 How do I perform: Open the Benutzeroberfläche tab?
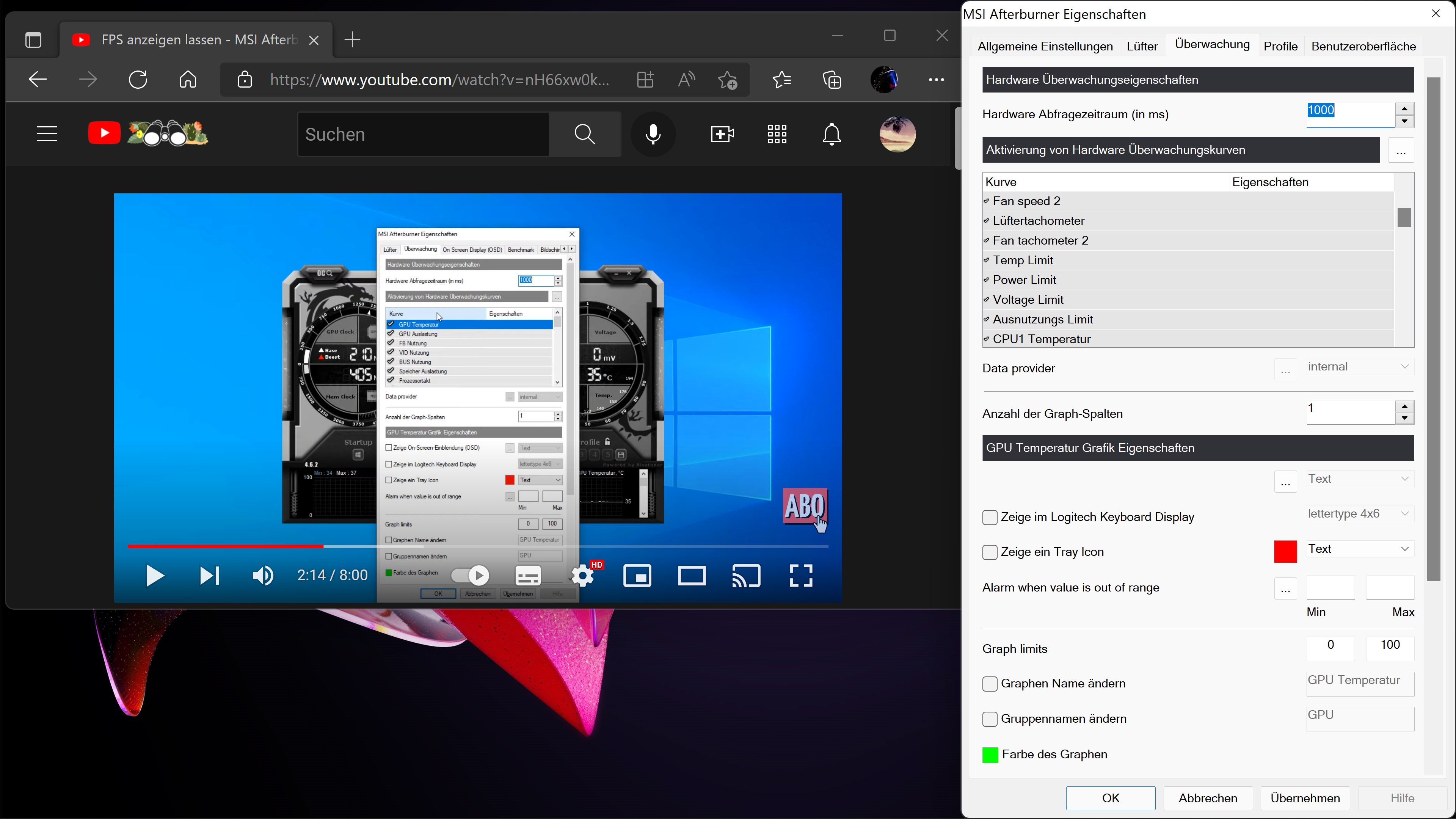(x=1363, y=46)
